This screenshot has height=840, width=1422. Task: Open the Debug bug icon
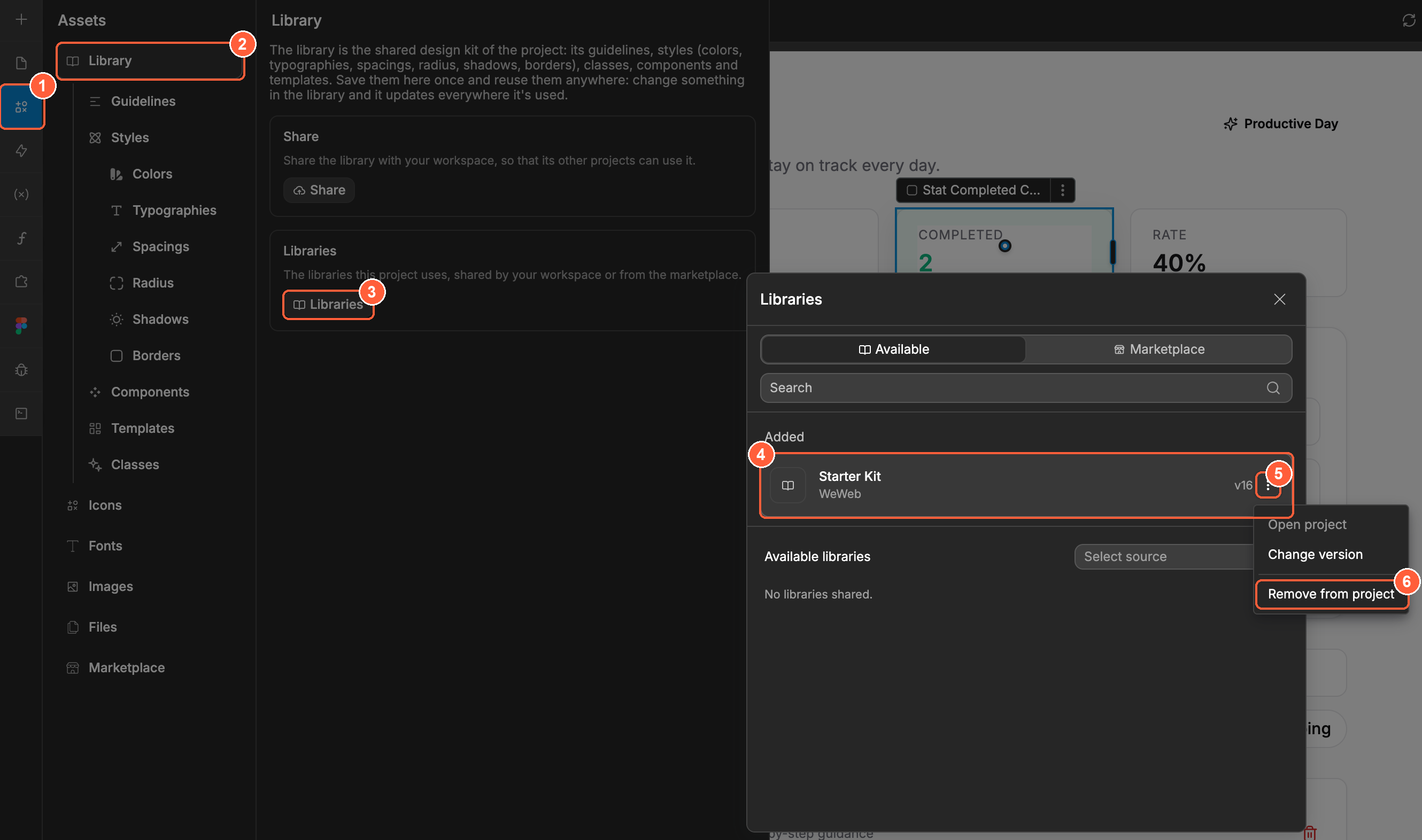pos(21,370)
